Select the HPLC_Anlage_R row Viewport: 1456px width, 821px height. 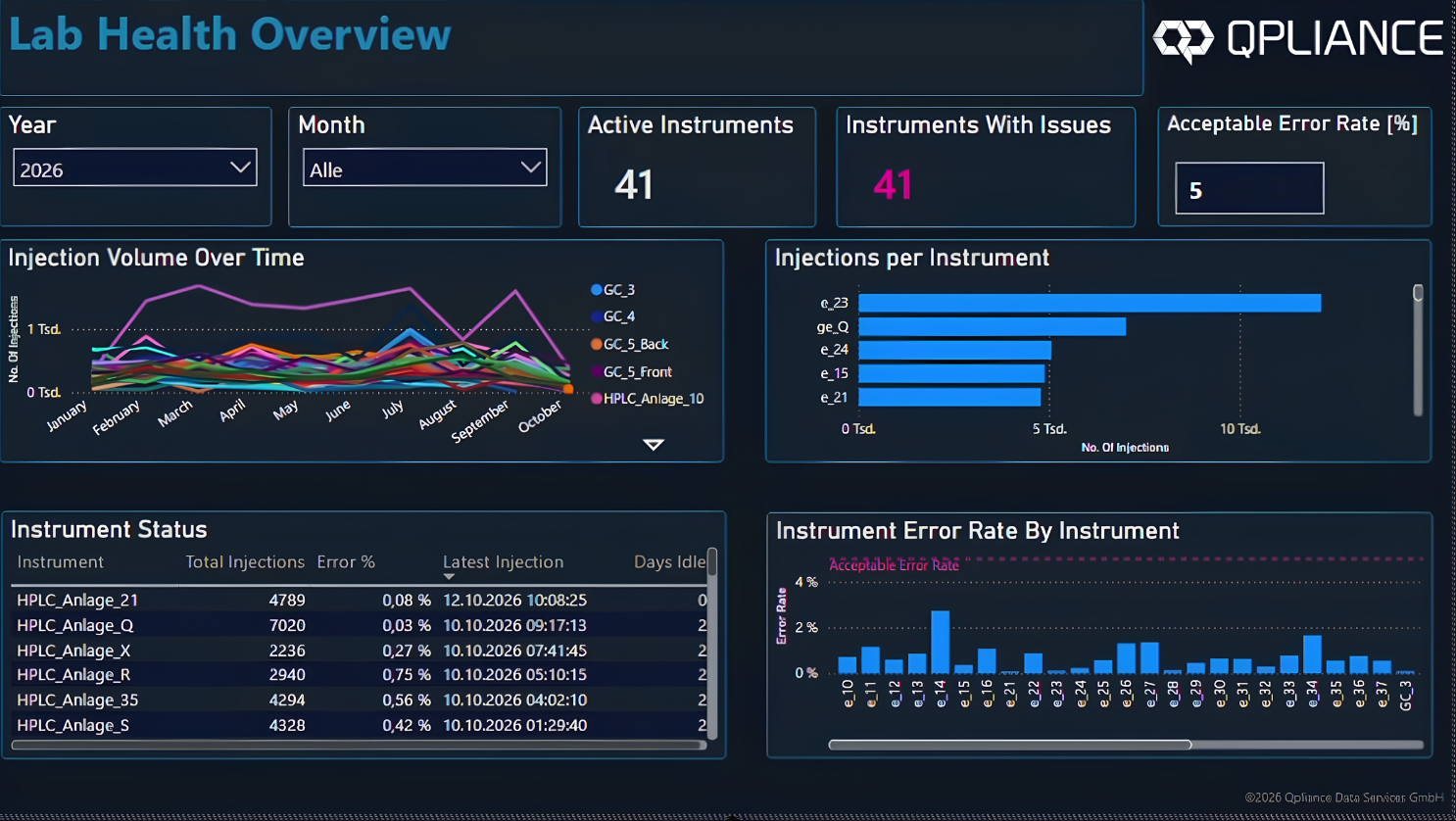click(x=359, y=675)
